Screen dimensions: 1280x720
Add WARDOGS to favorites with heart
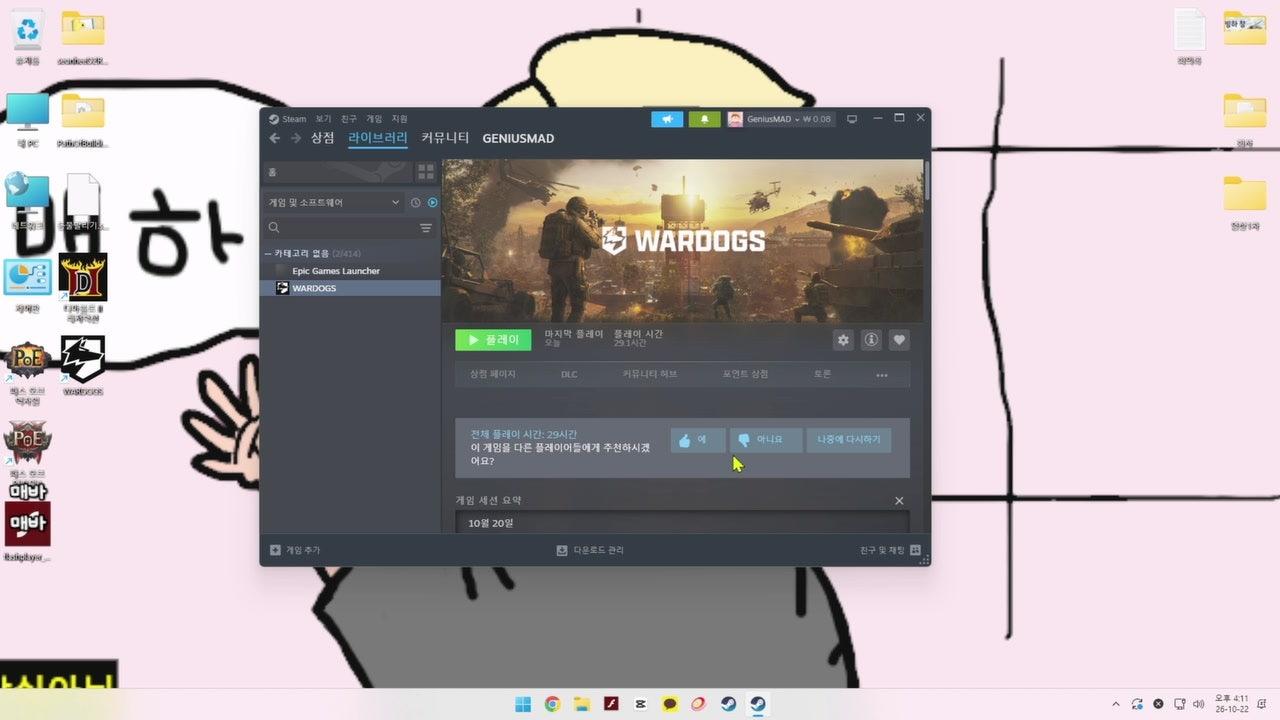coord(899,340)
